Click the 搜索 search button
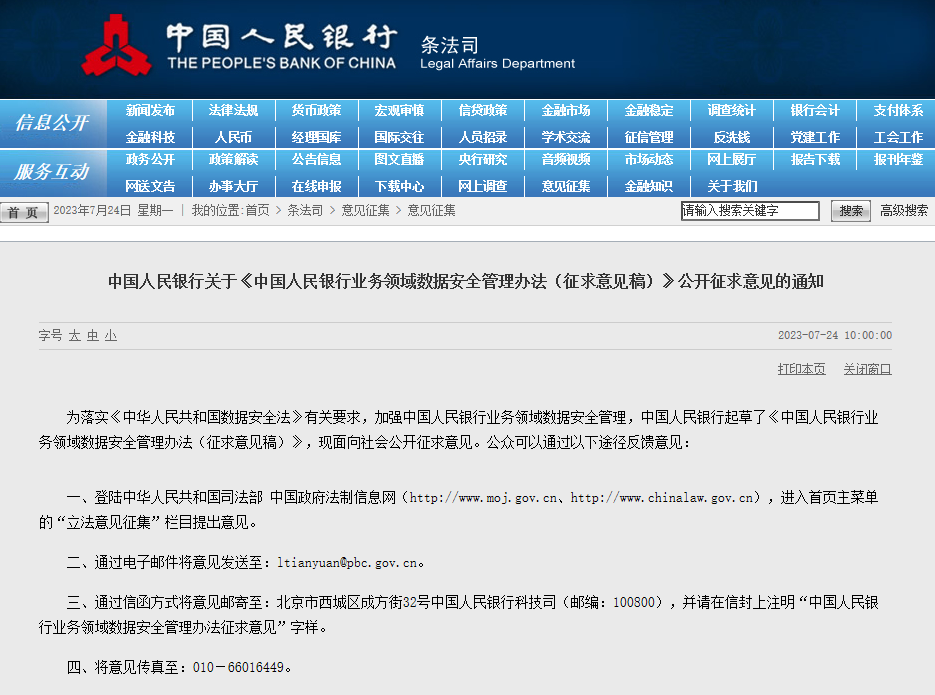Image resolution: width=935 pixels, height=695 pixels. tap(851, 211)
